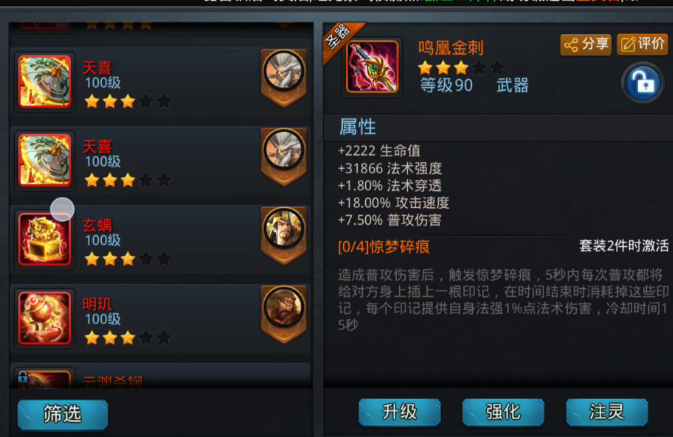
Task: Select the partially visible 云渊杀锏 list entry
Action: pos(160,377)
